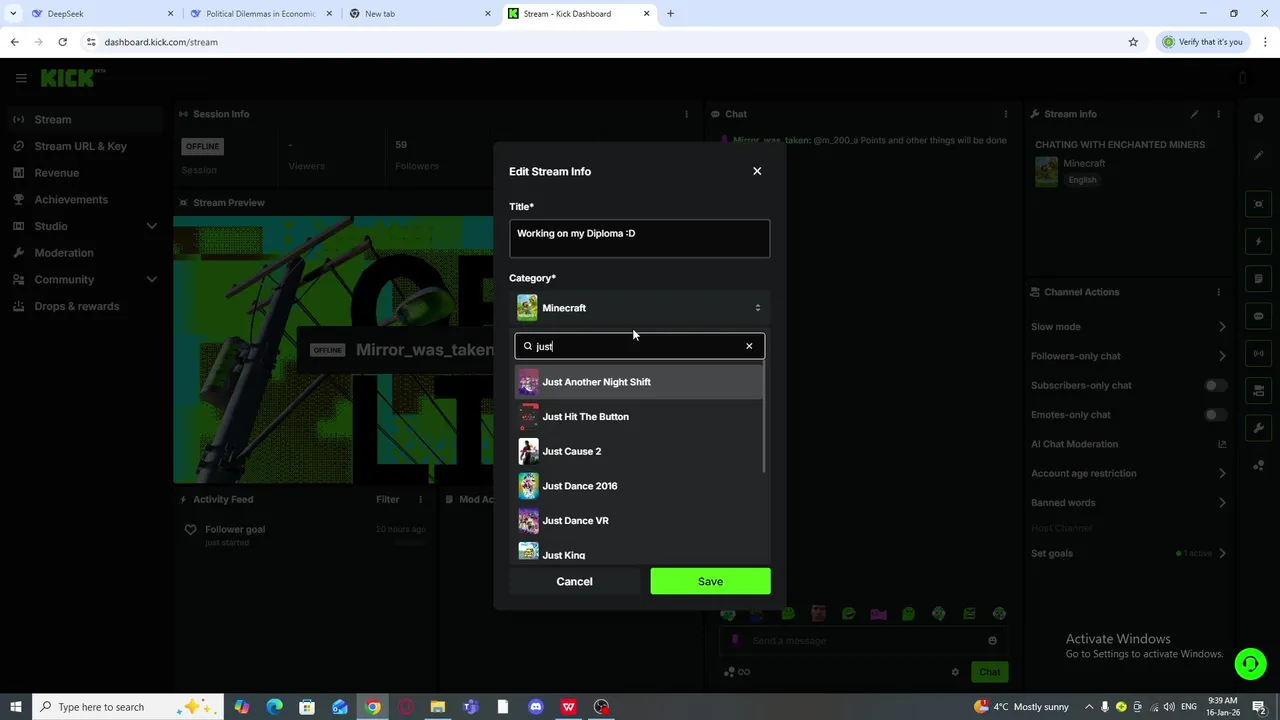The image size is (1280, 720).
Task: Save the stream info changes
Action: 710,581
